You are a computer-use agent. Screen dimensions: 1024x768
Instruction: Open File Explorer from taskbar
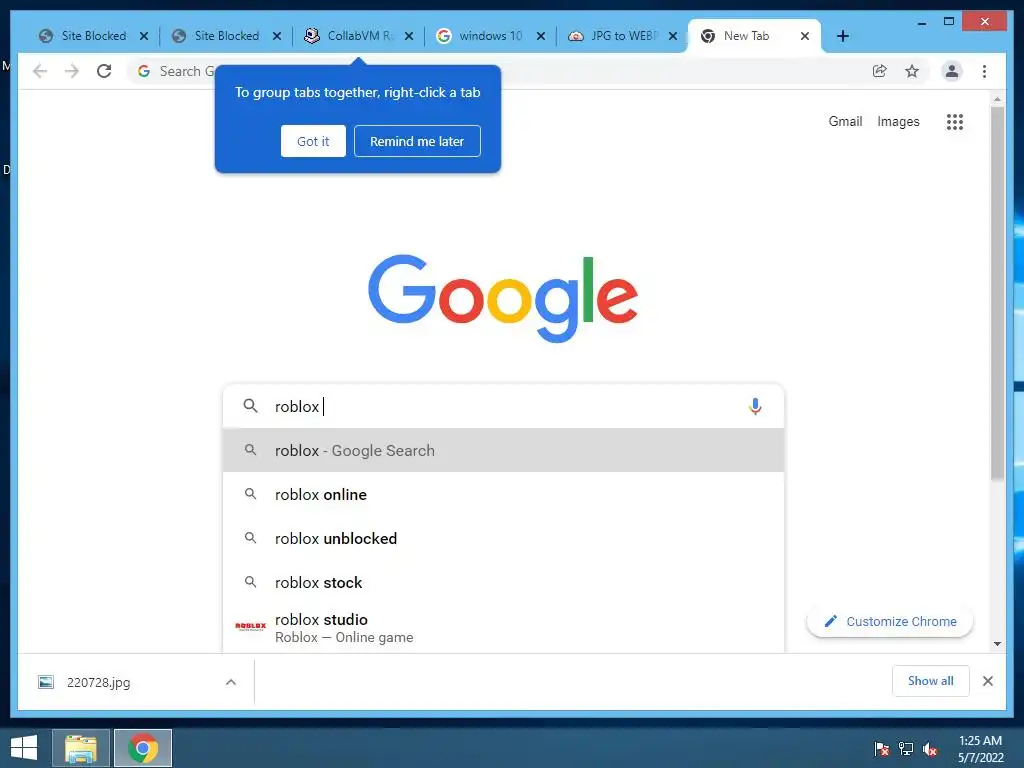(x=81, y=748)
